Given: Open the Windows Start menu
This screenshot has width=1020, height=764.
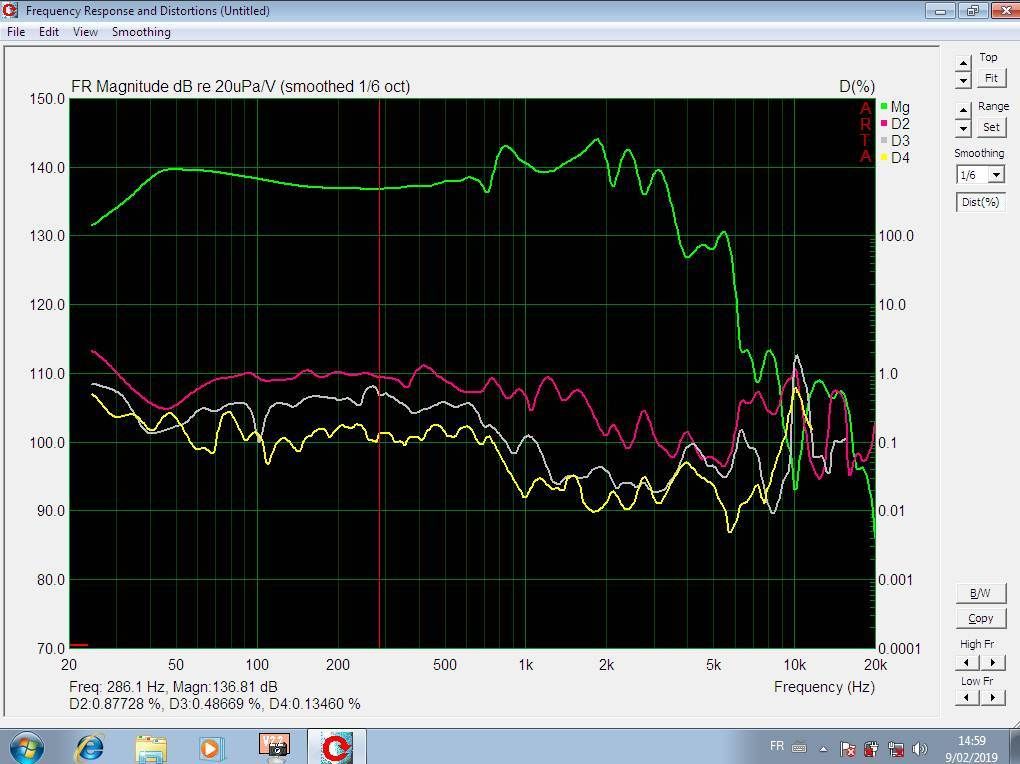Looking at the screenshot, I should (26, 748).
